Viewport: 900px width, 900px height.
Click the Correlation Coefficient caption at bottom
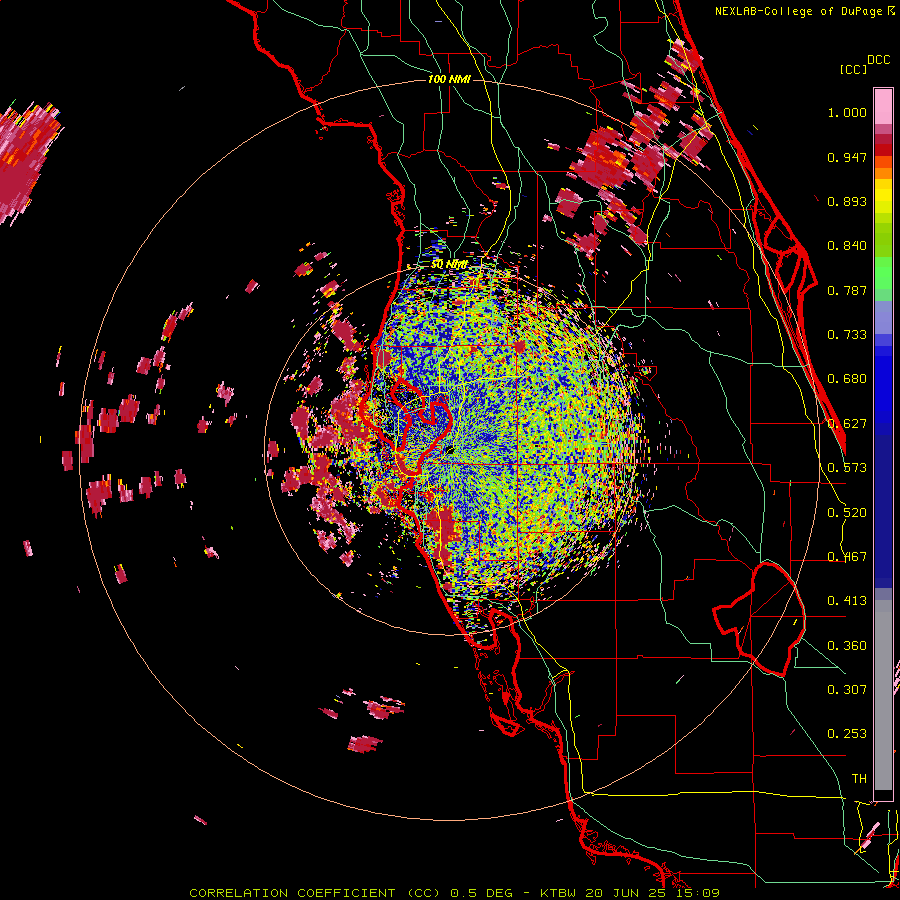click(455, 893)
